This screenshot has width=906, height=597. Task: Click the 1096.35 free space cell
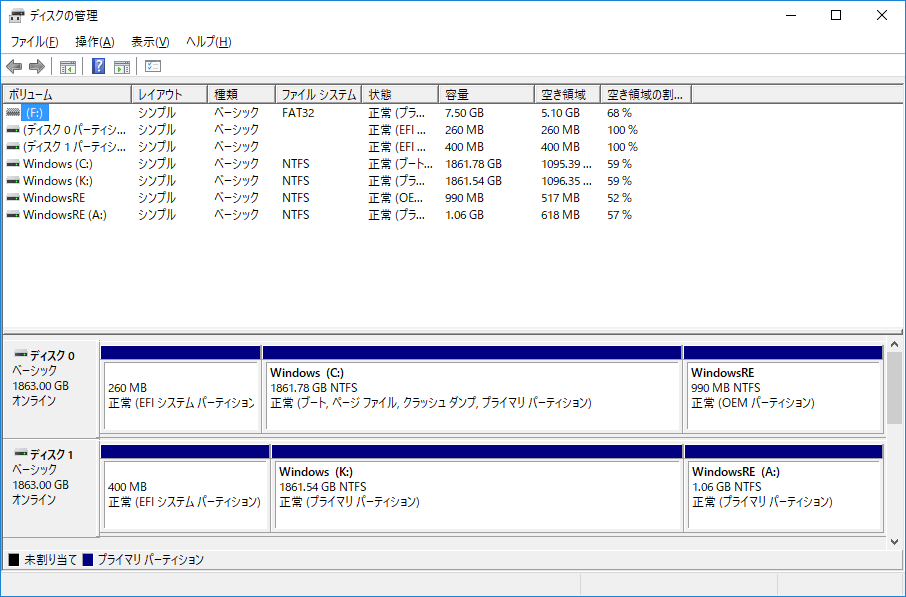pos(566,181)
